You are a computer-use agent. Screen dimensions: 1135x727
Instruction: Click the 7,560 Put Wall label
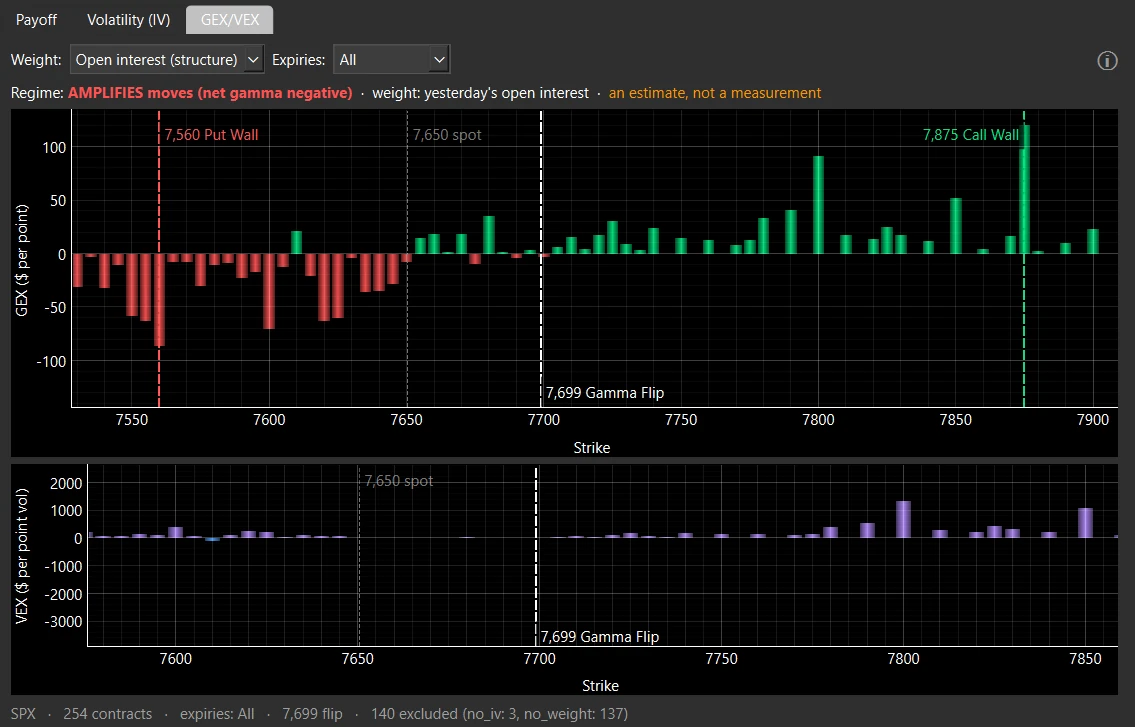(211, 135)
